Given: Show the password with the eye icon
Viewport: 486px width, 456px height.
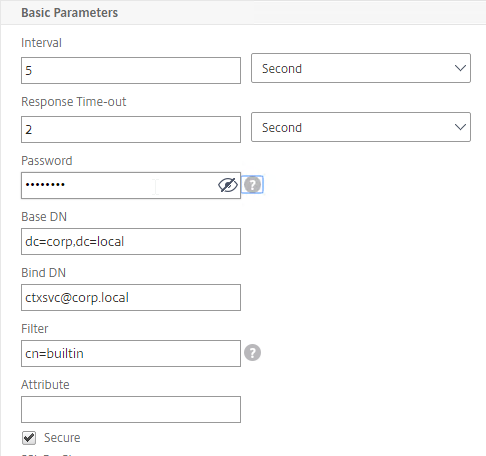Looking at the screenshot, I should 228,185.
